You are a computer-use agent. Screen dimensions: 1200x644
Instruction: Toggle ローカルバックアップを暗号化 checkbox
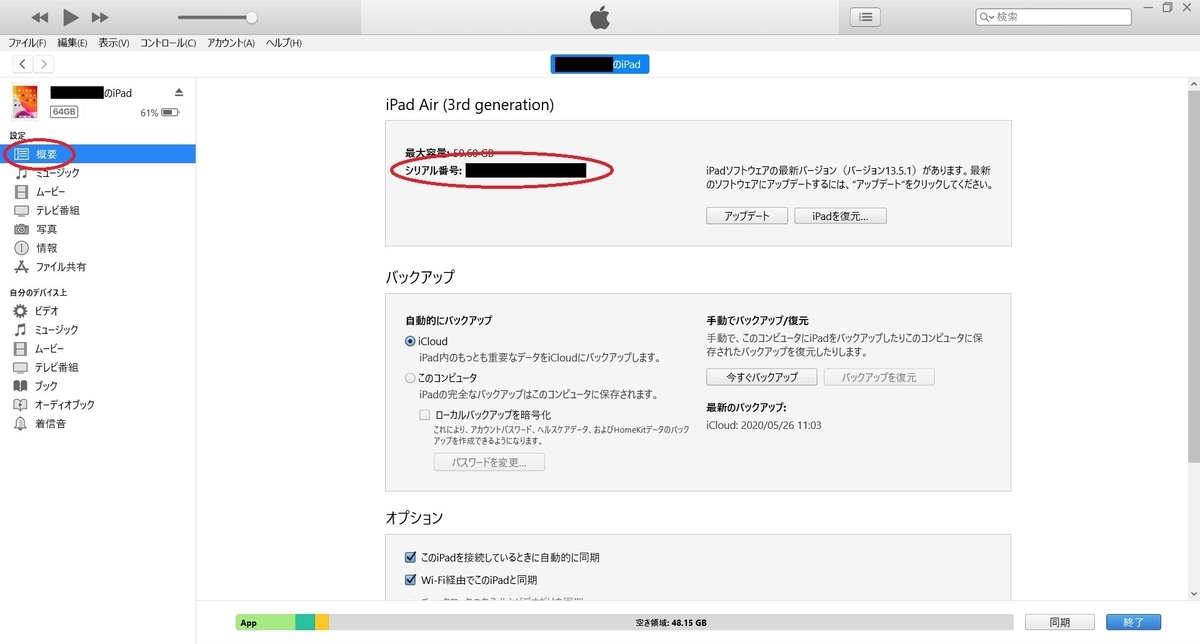tap(424, 414)
